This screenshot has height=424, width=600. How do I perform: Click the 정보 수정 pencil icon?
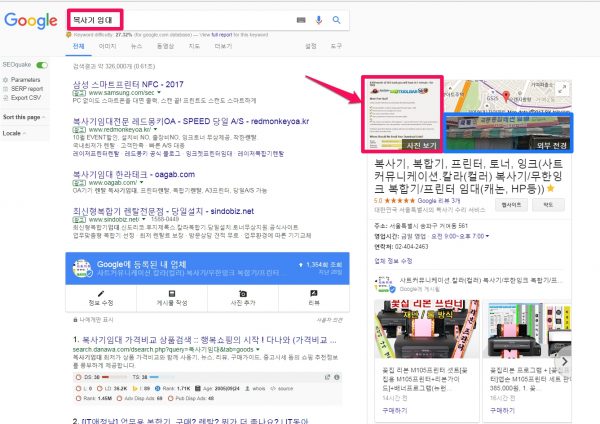pos(101,294)
